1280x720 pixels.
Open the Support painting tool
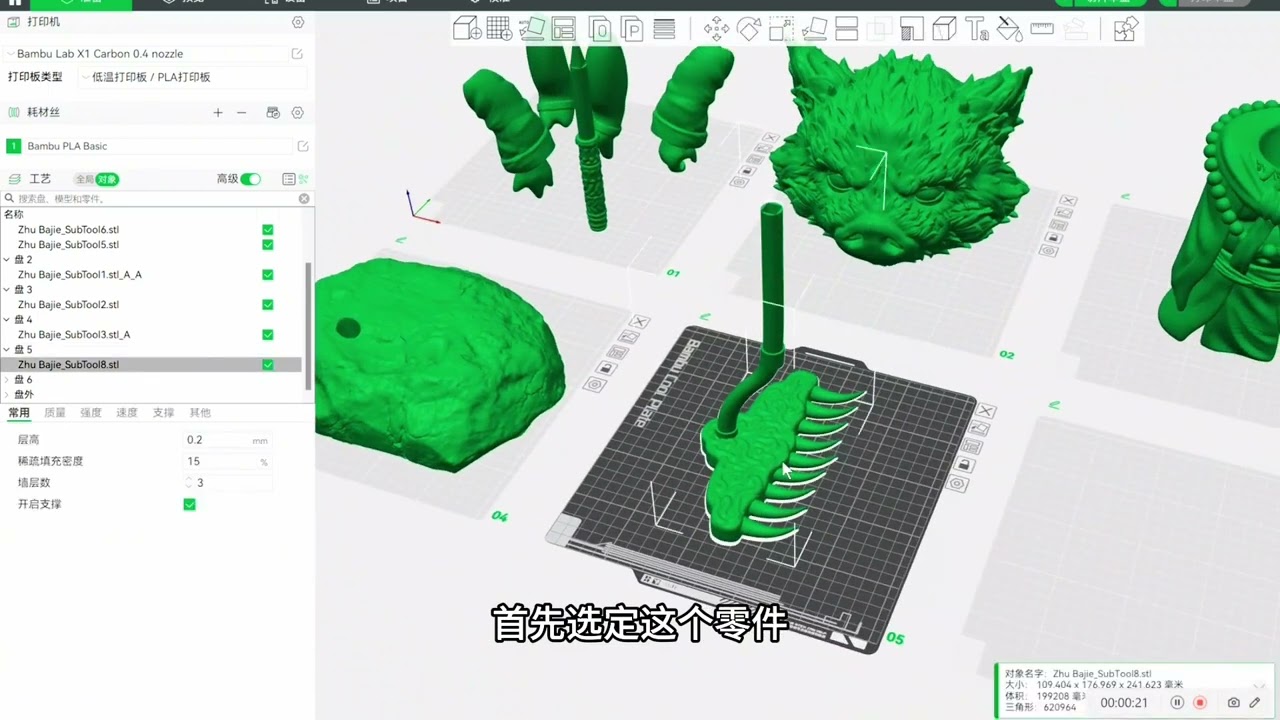click(911, 29)
